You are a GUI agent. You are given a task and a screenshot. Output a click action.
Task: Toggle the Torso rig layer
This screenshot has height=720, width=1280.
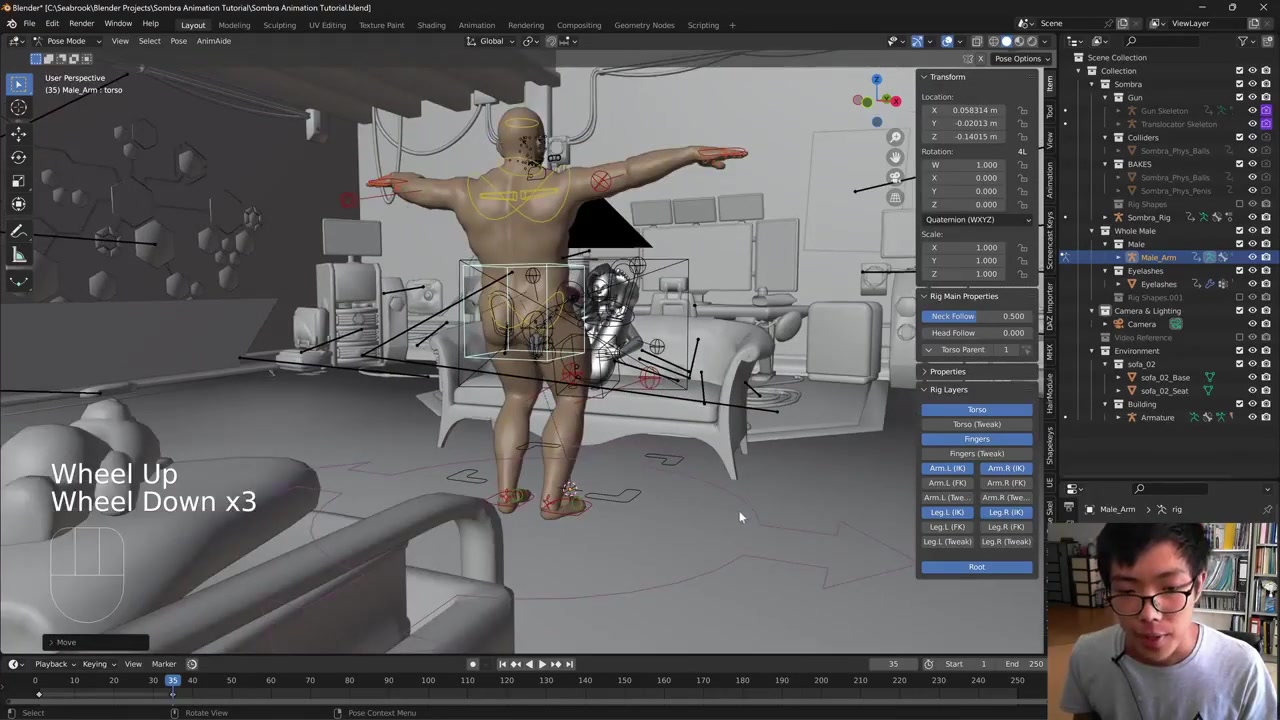tap(976, 410)
